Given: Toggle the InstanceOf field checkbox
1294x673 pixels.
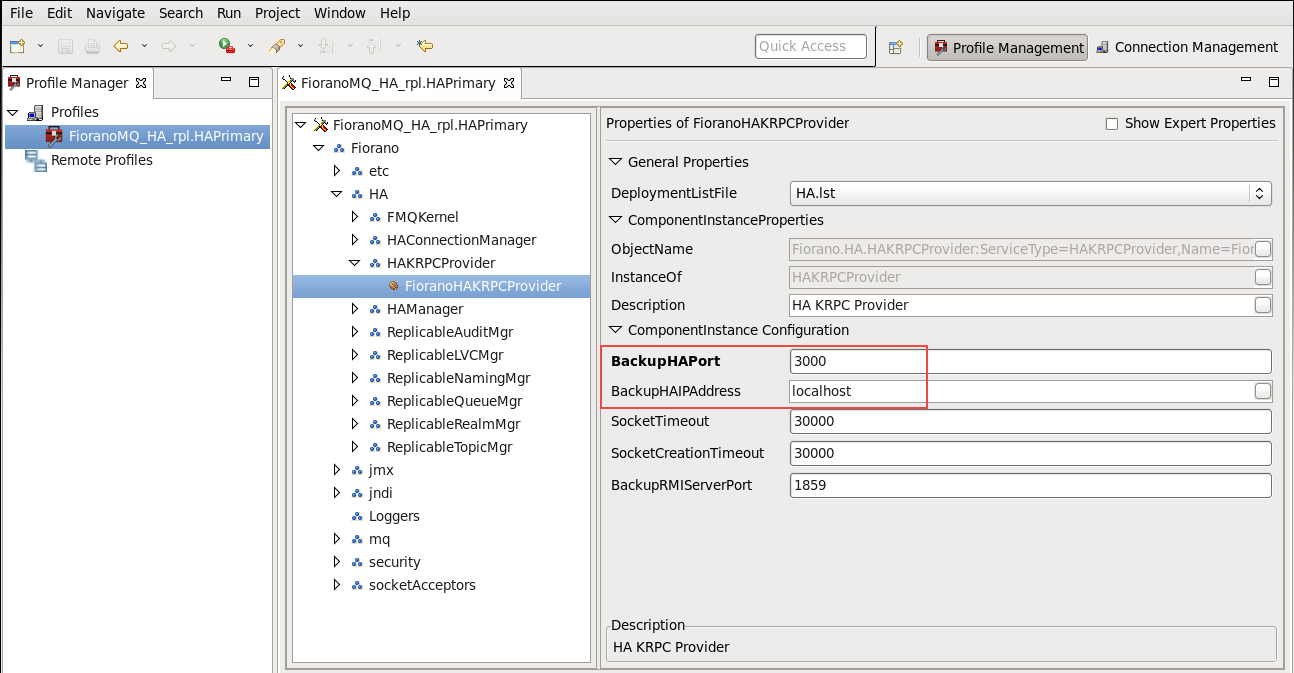Looking at the screenshot, I should click(x=1263, y=277).
